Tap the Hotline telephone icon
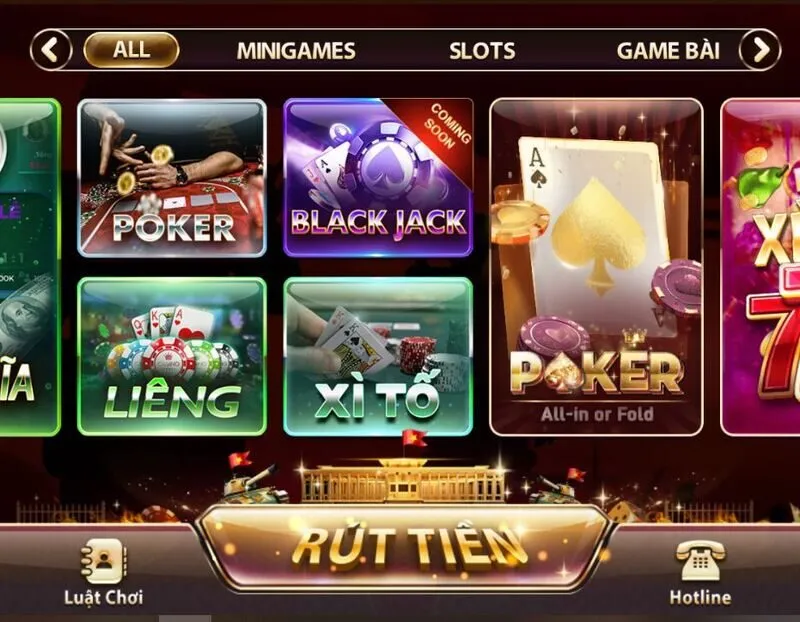 click(700, 560)
